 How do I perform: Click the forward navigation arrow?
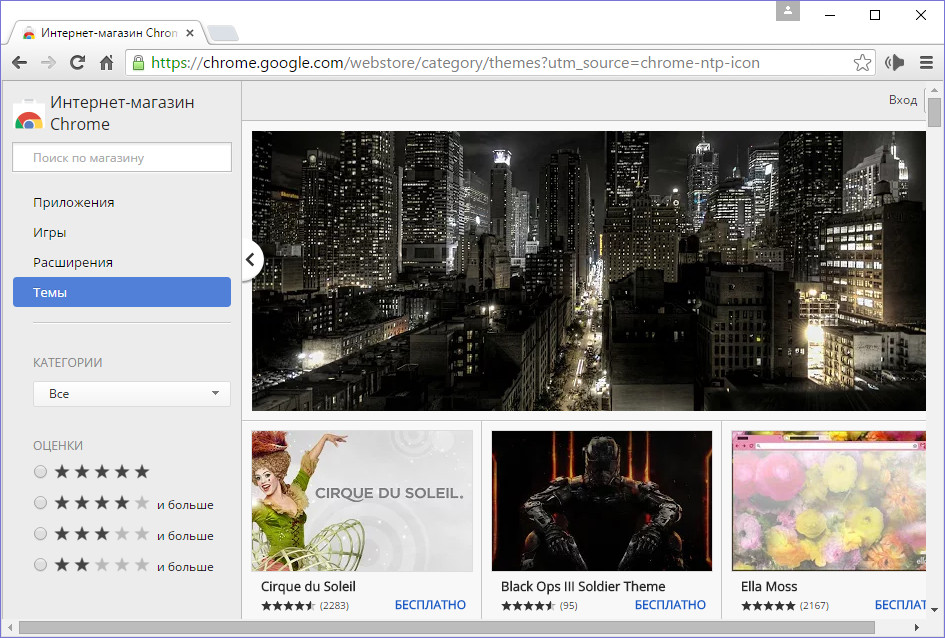(x=48, y=63)
